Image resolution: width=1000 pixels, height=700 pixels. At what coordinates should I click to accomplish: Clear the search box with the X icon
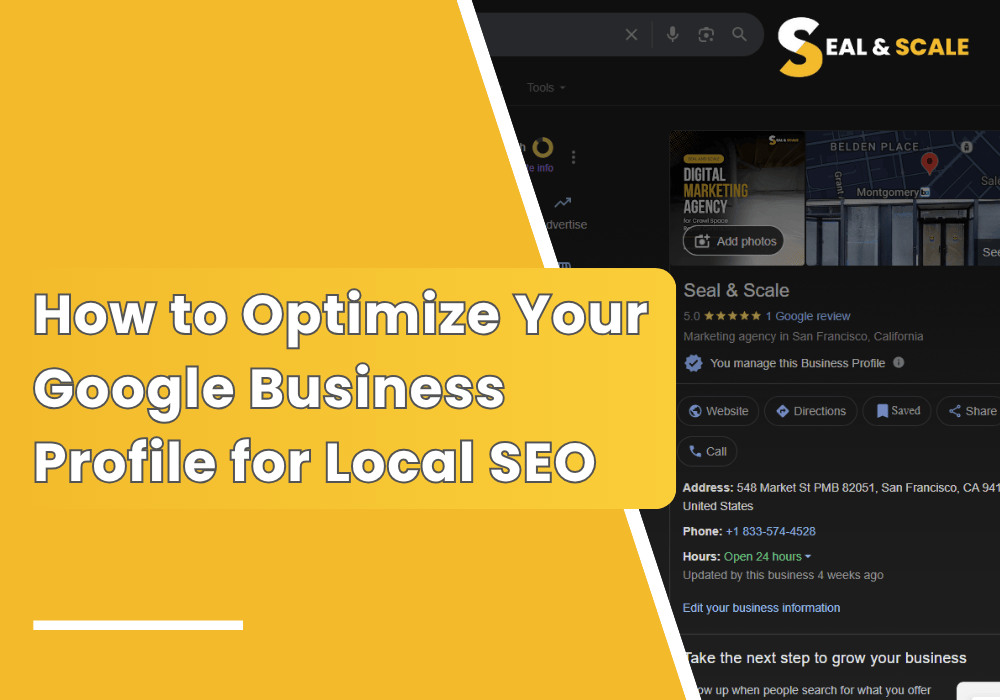click(631, 34)
